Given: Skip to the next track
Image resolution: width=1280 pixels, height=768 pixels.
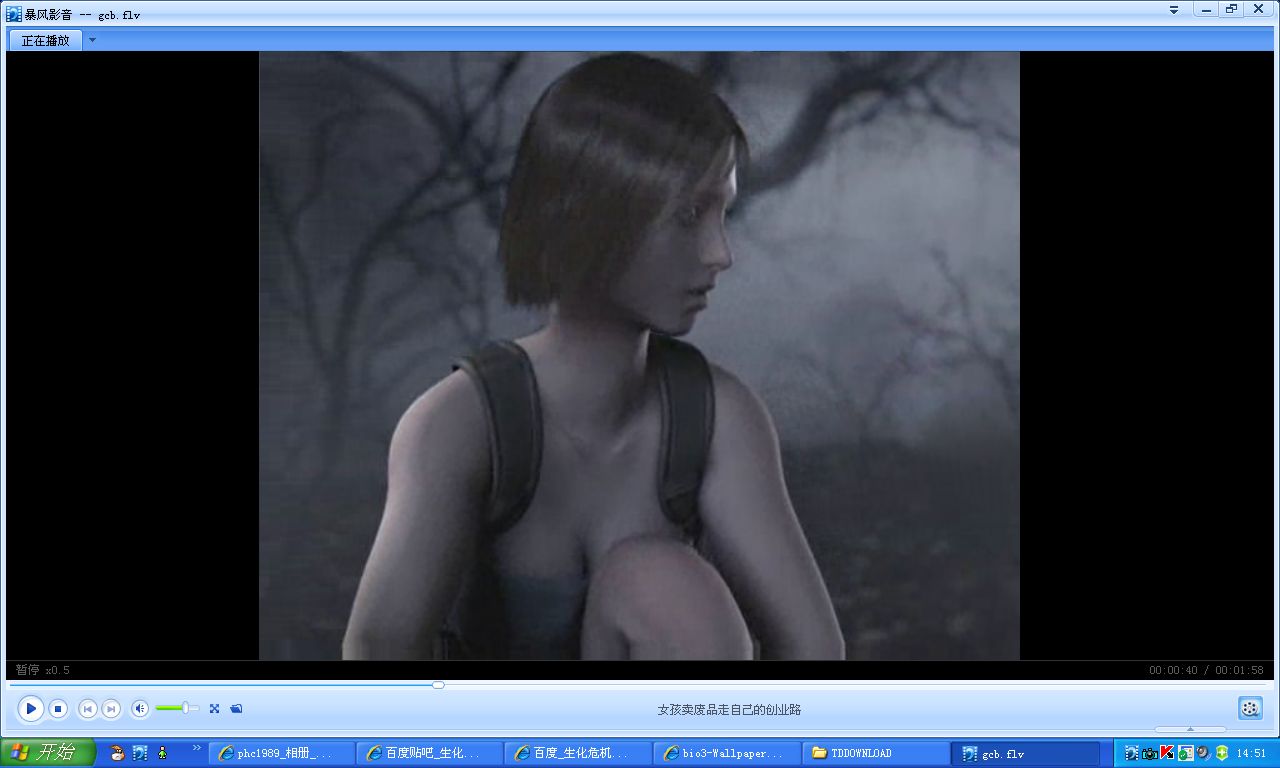Looking at the screenshot, I should 112,709.
